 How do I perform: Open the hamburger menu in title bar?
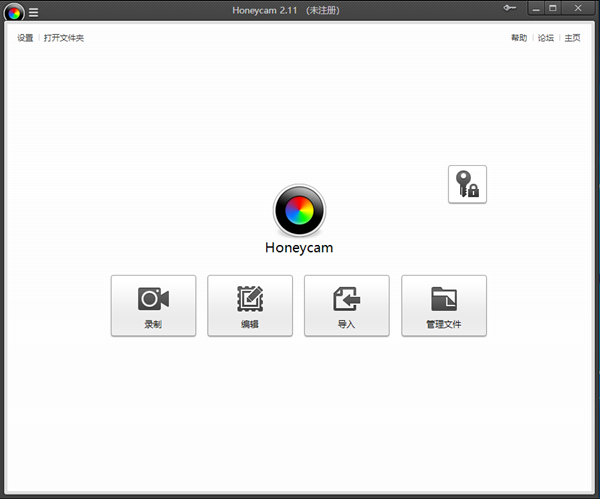click(34, 13)
